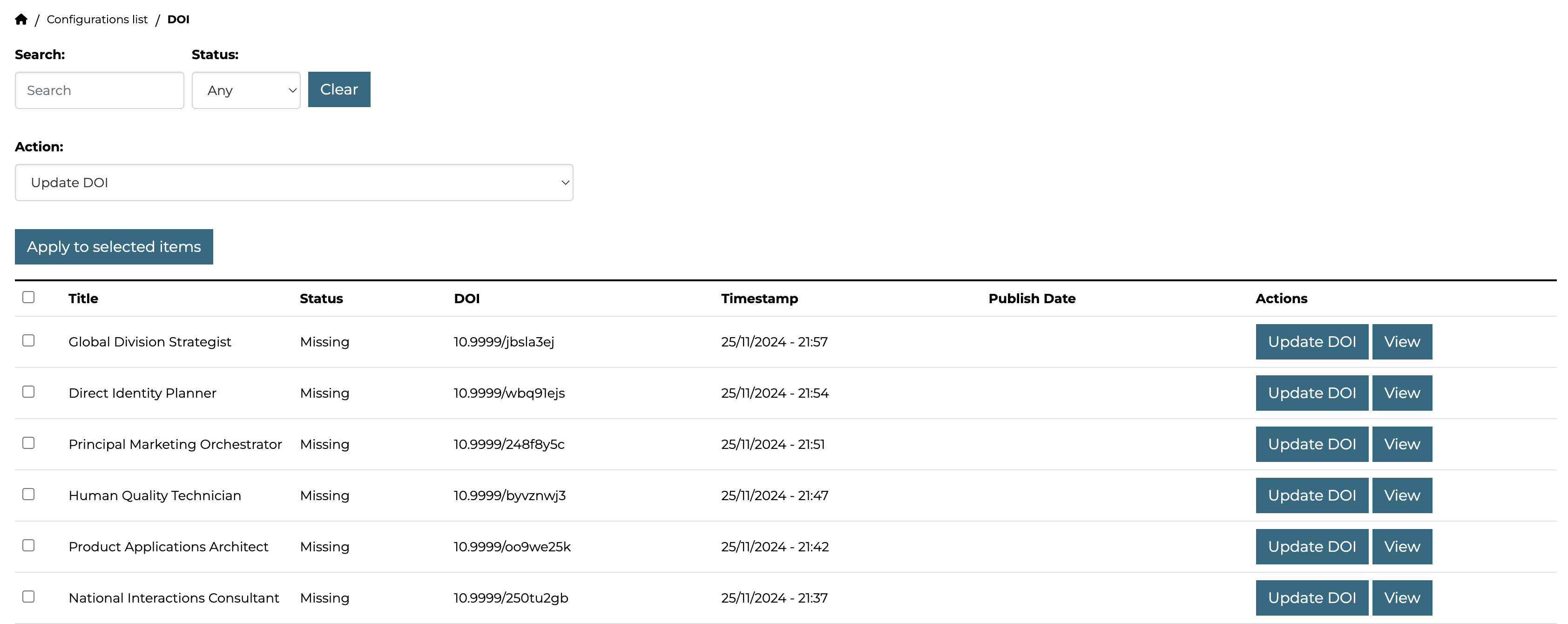
Task: Click the Actions column header
Action: pos(1281,298)
